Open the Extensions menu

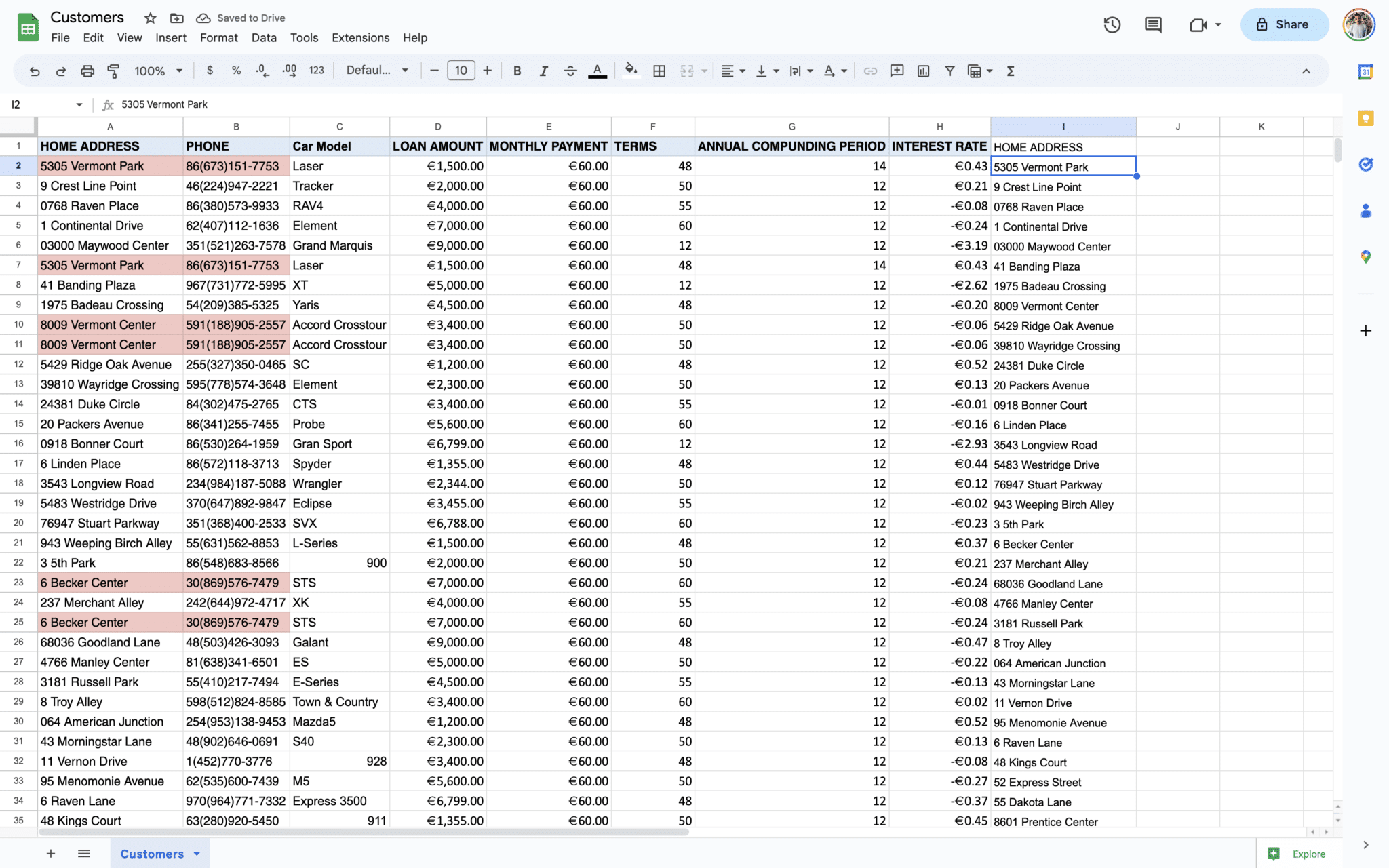(360, 38)
